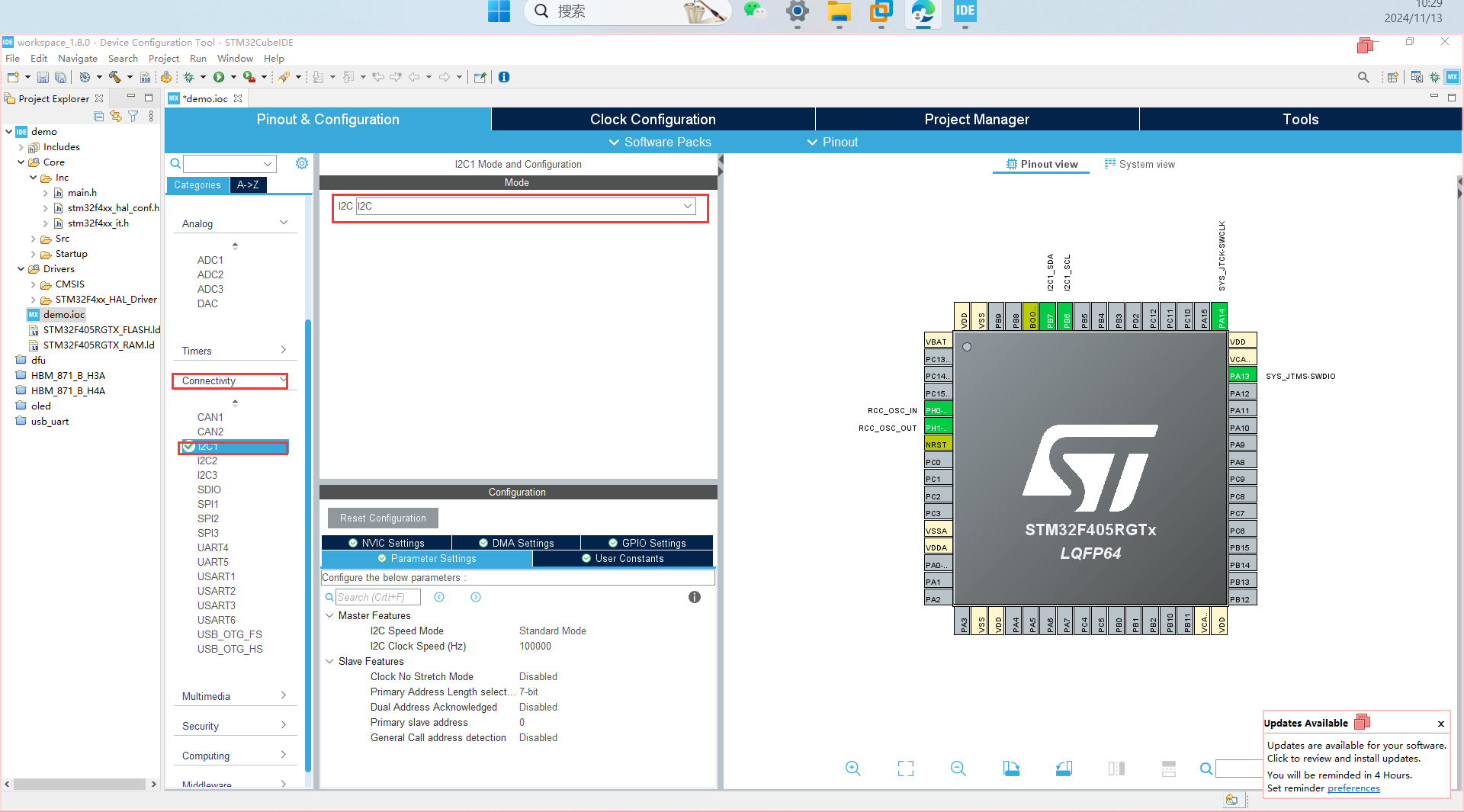Expand the Timers category
1464x812 pixels.
coord(234,351)
